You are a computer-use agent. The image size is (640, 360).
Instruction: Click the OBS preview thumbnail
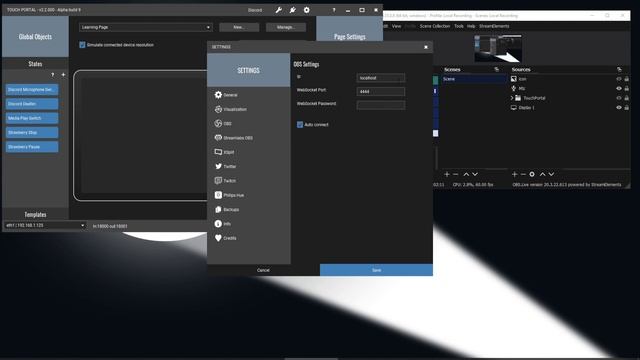498,49
